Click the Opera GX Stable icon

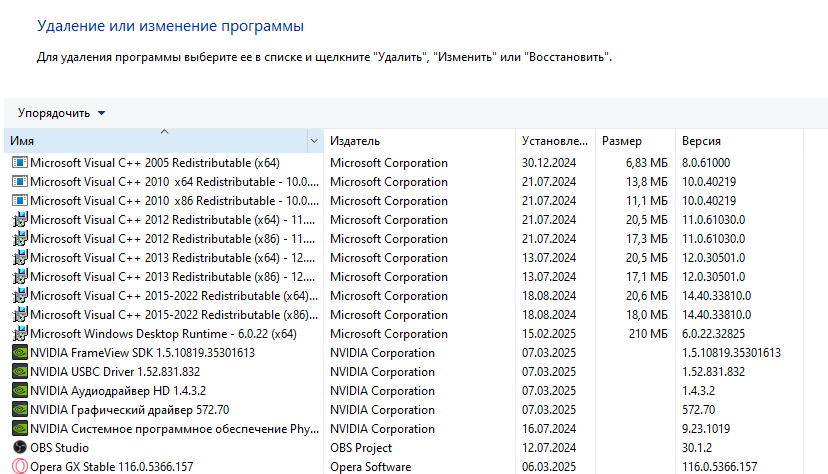(x=20, y=467)
